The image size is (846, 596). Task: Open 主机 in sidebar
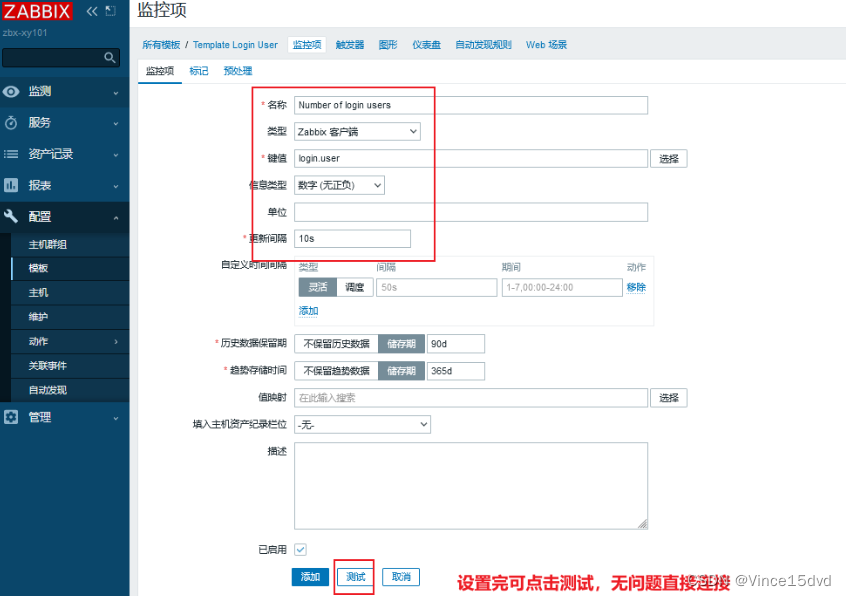[x=38, y=292]
